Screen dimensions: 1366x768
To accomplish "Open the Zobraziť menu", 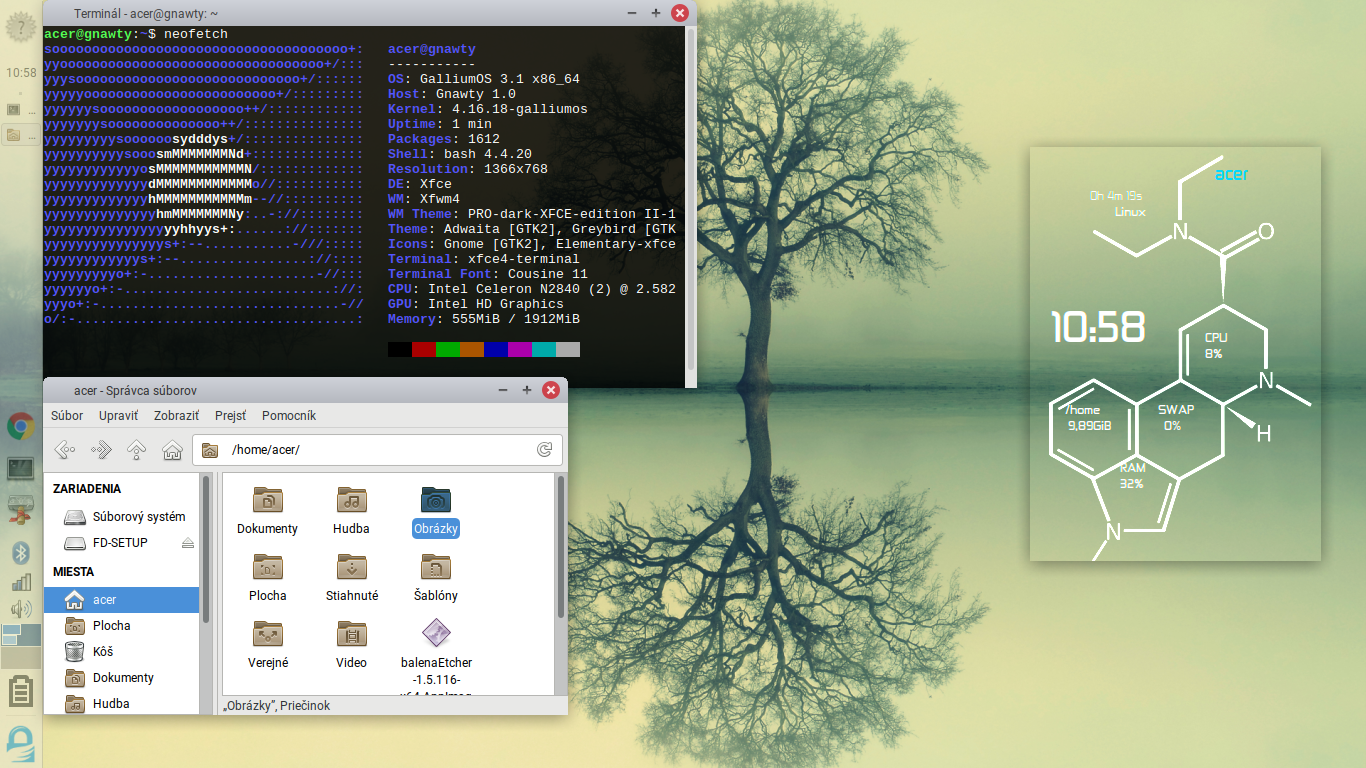I will (x=176, y=416).
